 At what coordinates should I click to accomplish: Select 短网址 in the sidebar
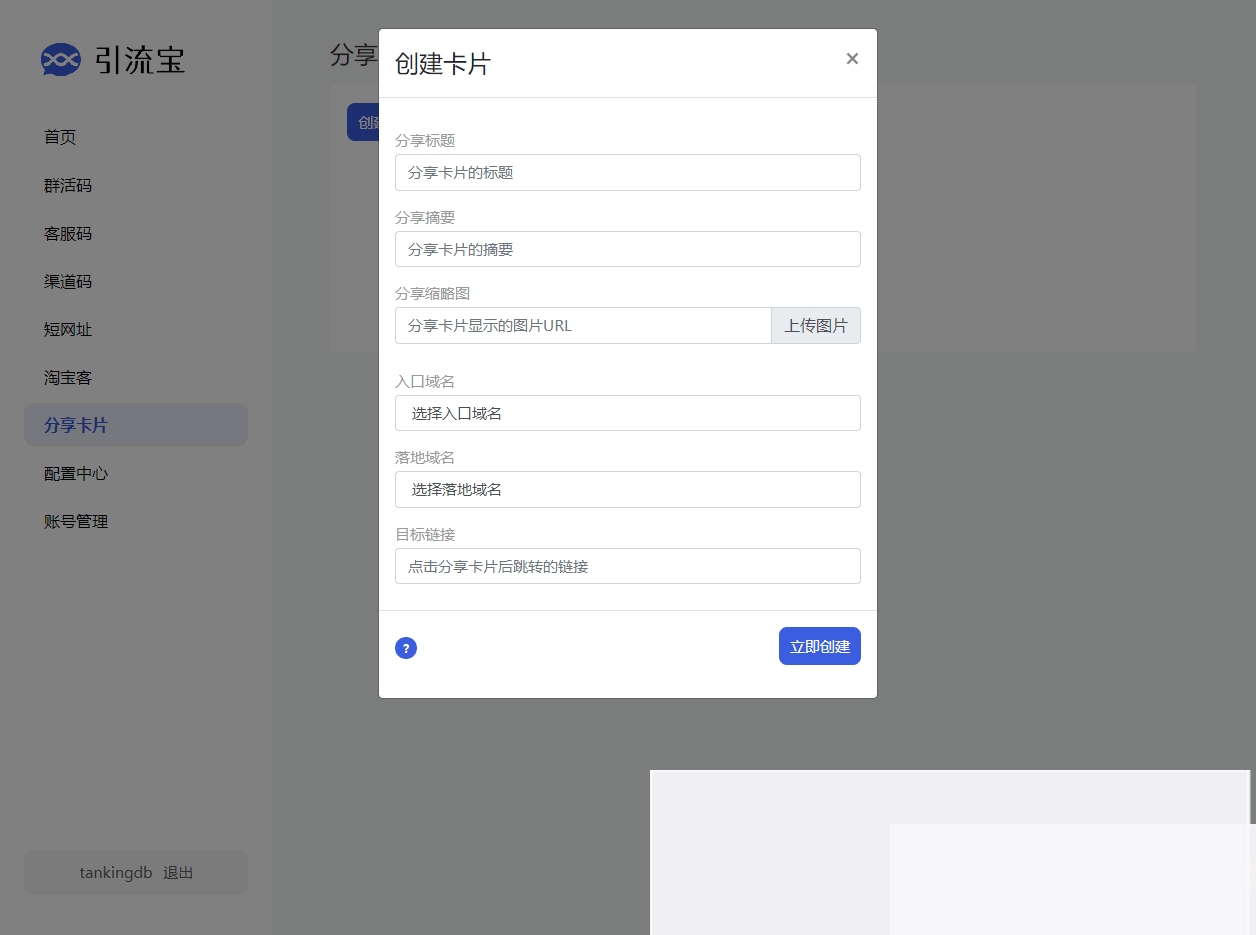68,329
